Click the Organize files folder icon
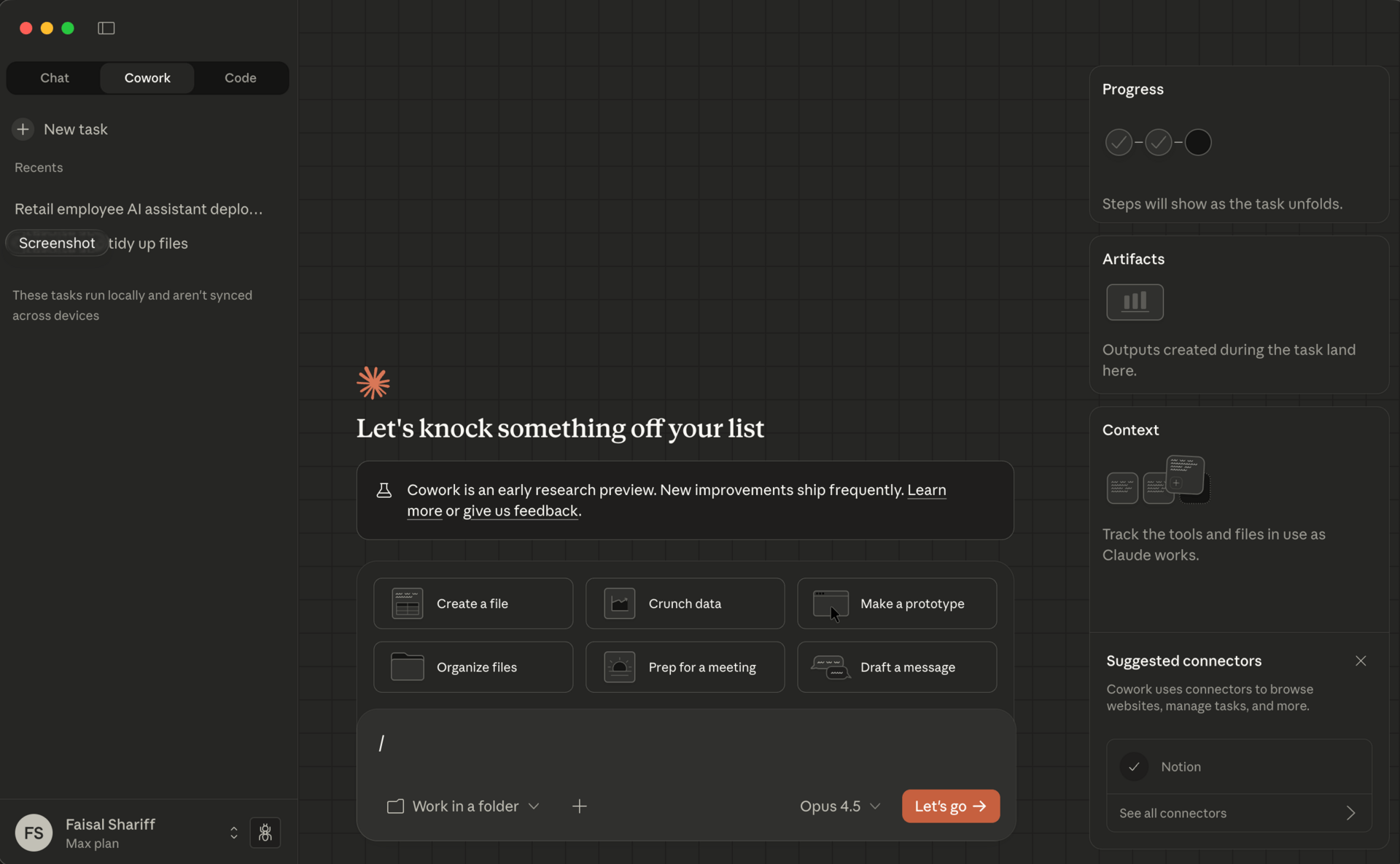 point(407,667)
